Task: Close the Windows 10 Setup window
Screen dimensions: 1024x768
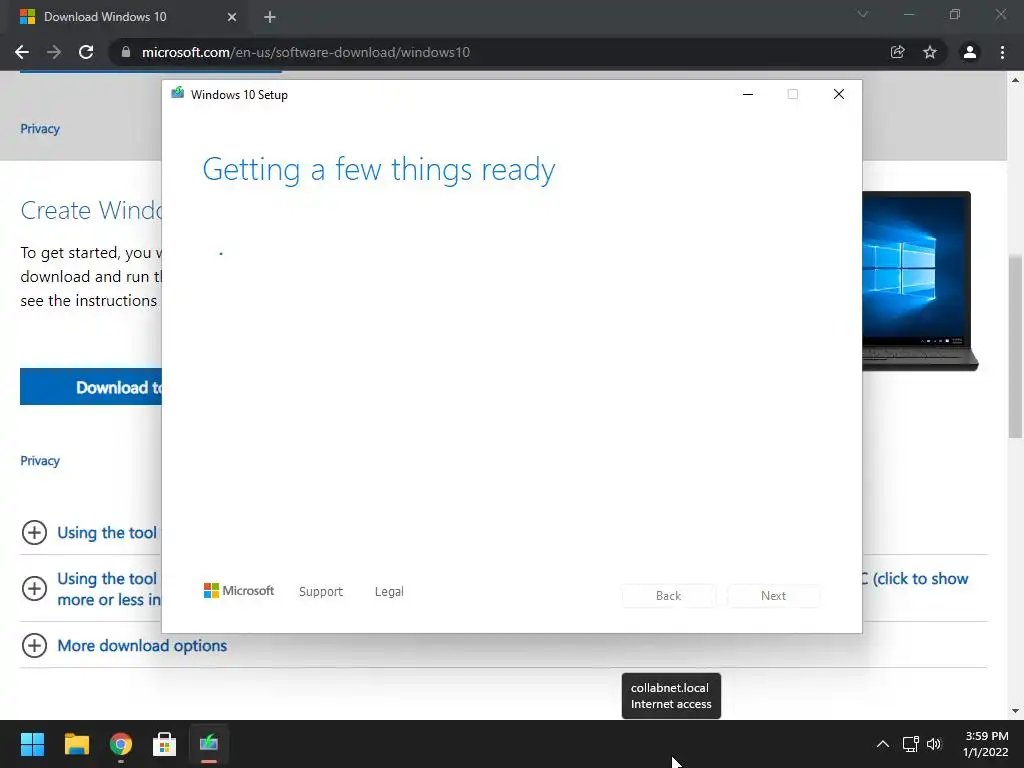Action: tap(839, 95)
